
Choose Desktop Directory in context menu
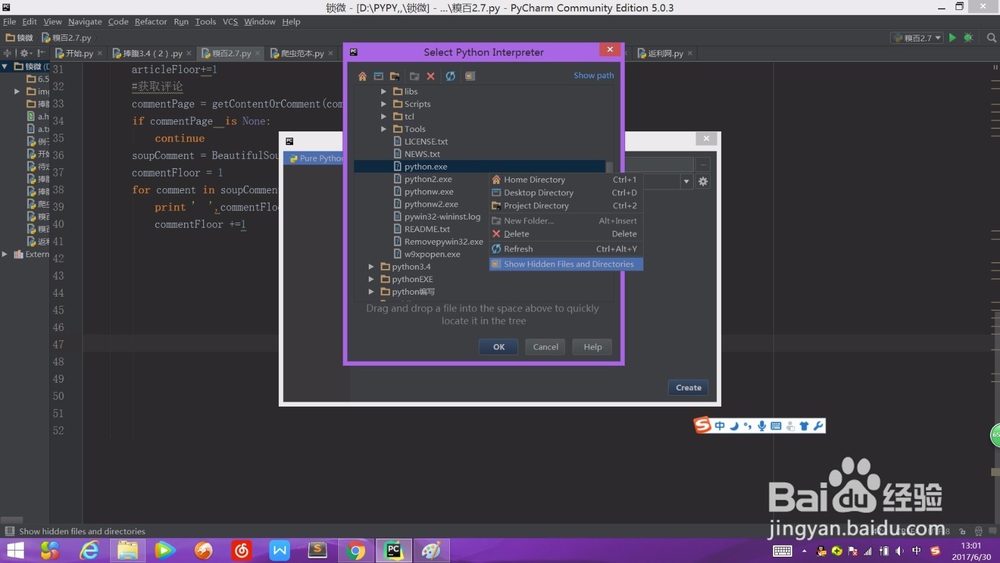click(566, 193)
